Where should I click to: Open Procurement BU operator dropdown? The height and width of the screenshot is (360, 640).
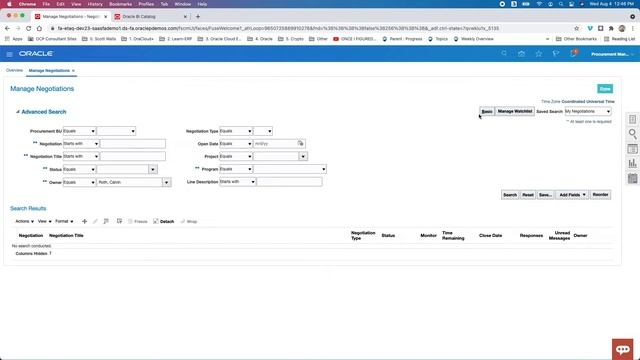pos(79,131)
